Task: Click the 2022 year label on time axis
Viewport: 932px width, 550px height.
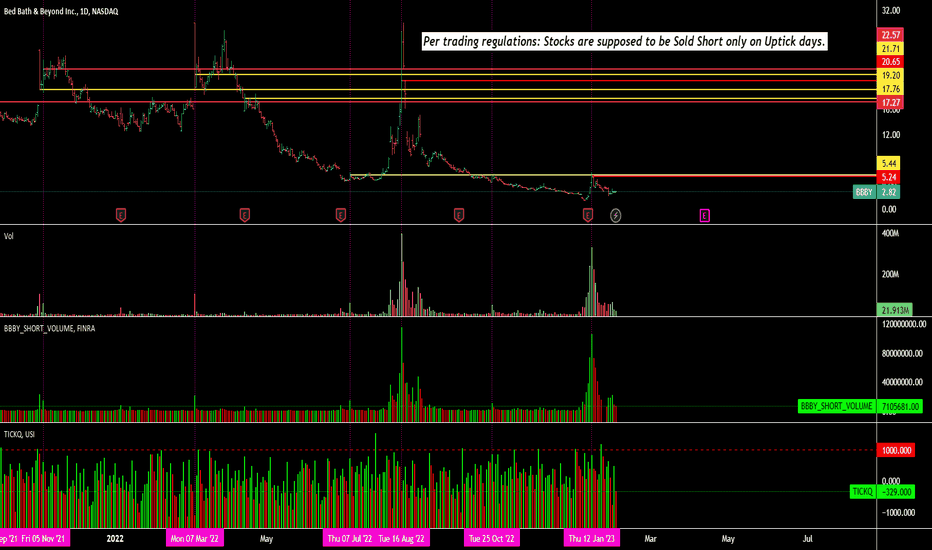Action: tap(115, 539)
